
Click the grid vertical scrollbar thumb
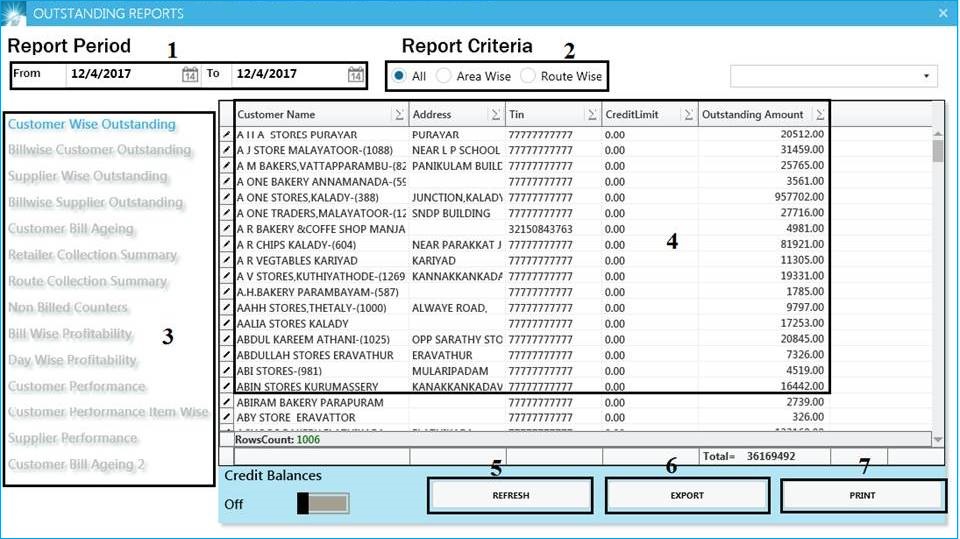click(x=938, y=151)
